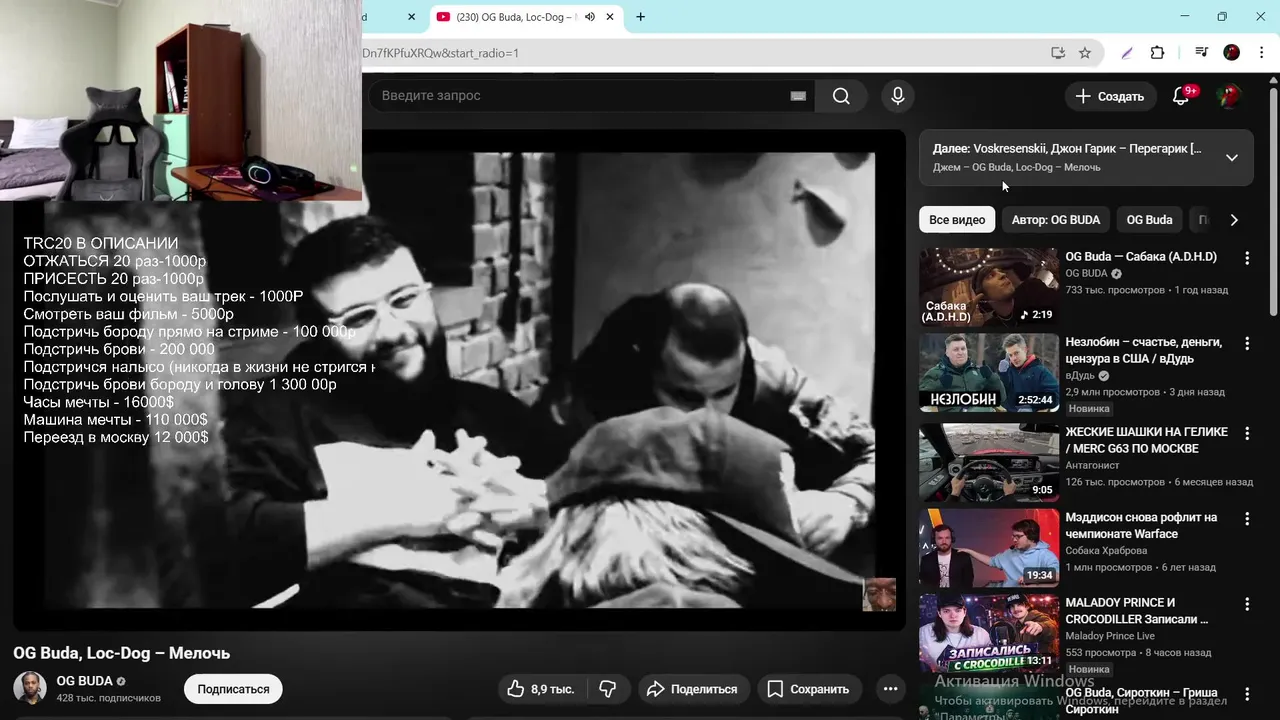Restore down the browser window
Screen dimensions: 1280x720
pyautogui.click(x=1222, y=17)
